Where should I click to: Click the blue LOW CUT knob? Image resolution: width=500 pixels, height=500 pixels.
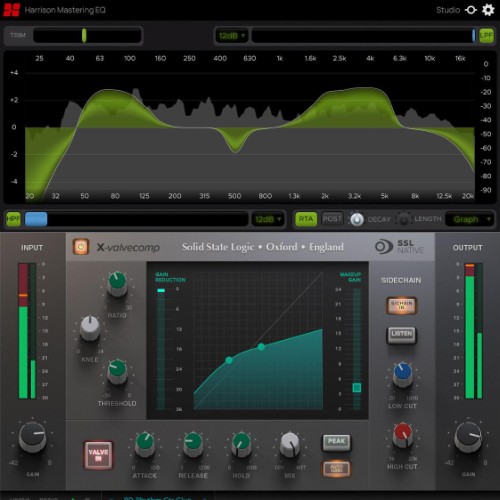click(403, 375)
